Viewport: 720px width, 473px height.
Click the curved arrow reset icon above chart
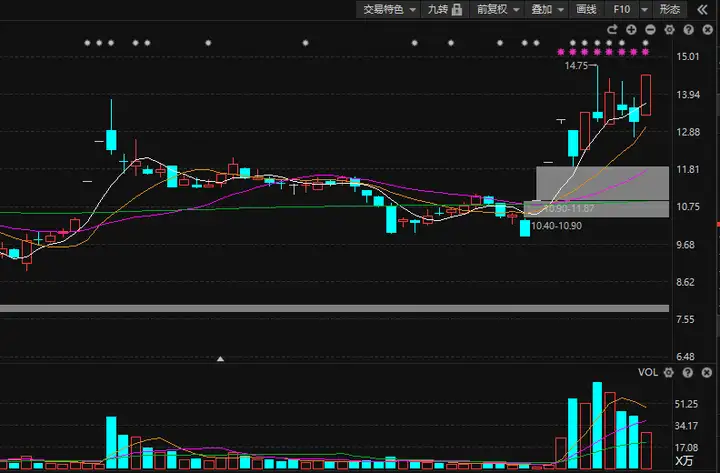click(x=612, y=30)
